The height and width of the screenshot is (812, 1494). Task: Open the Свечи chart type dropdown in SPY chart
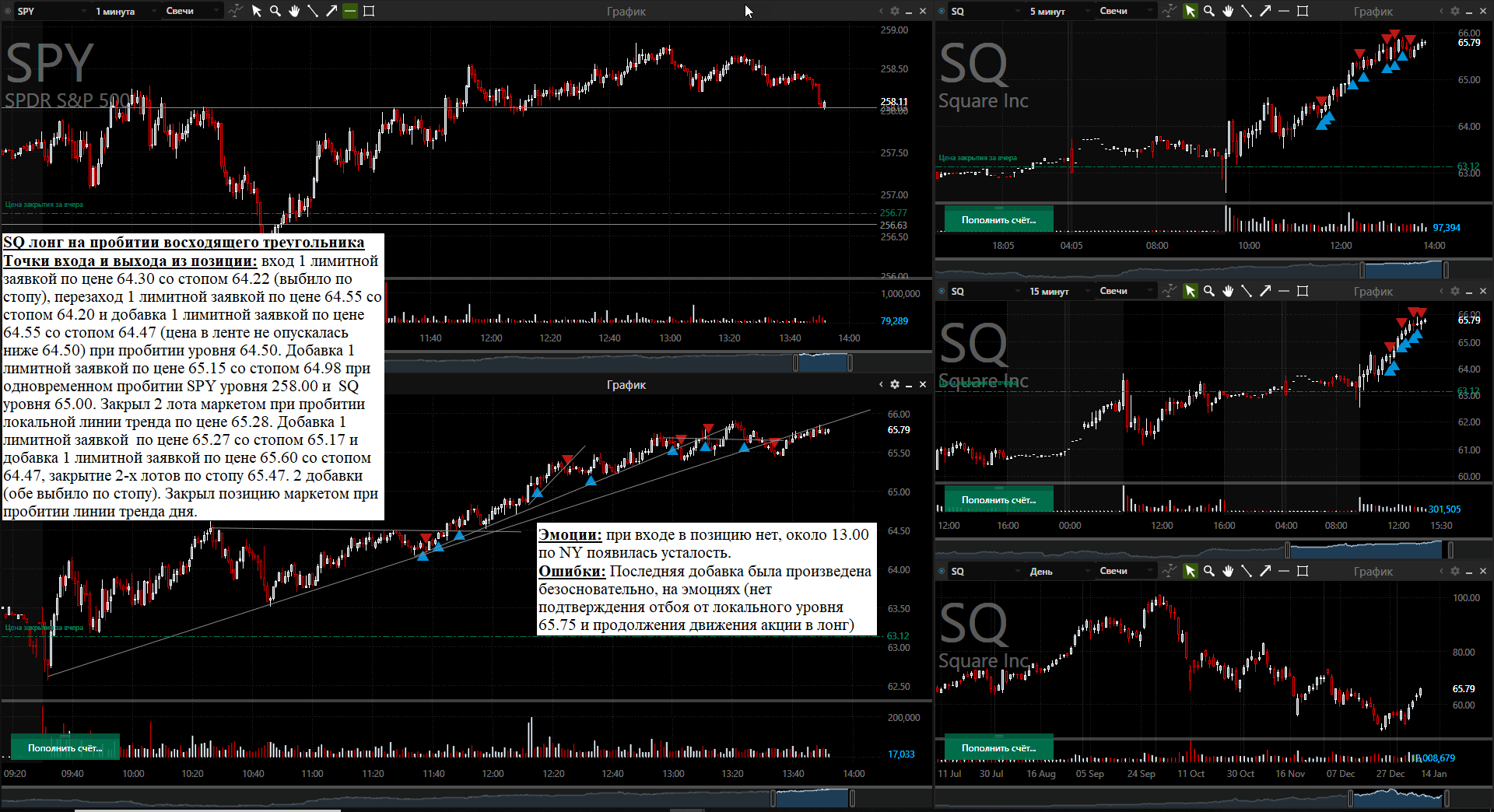[x=192, y=11]
